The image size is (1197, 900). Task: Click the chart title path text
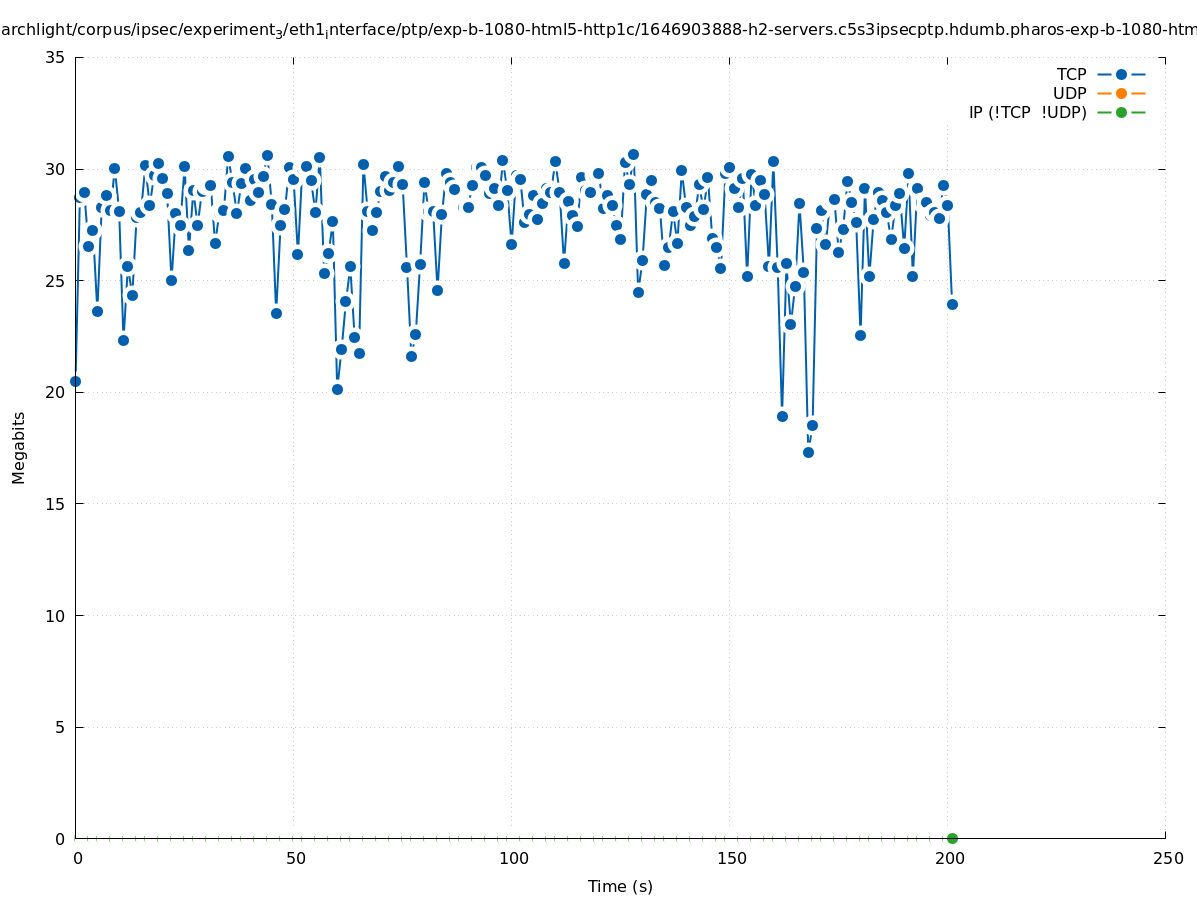tap(598, 30)
